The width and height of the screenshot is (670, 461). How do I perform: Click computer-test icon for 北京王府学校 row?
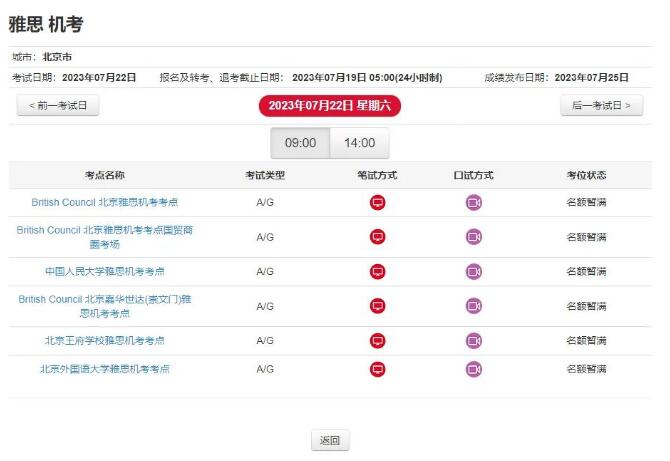(377, 341)
